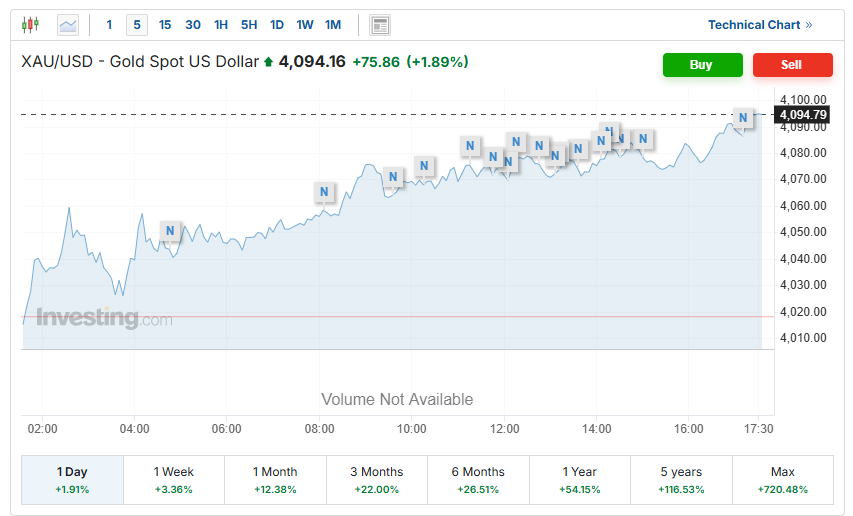
Task: Choose the 1W chart interval
Action: coord(305,25)
